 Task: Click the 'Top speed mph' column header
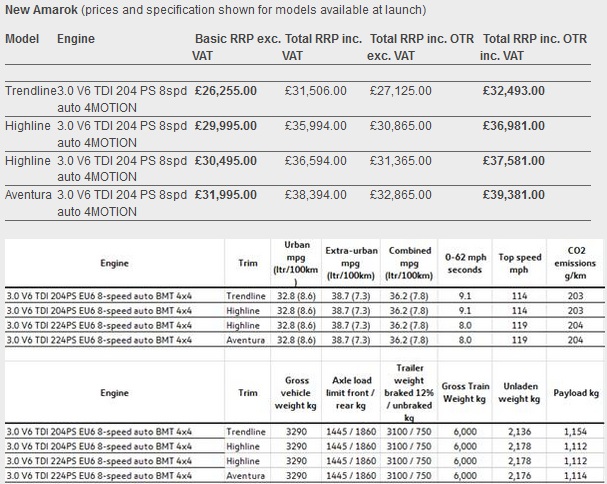520,263
